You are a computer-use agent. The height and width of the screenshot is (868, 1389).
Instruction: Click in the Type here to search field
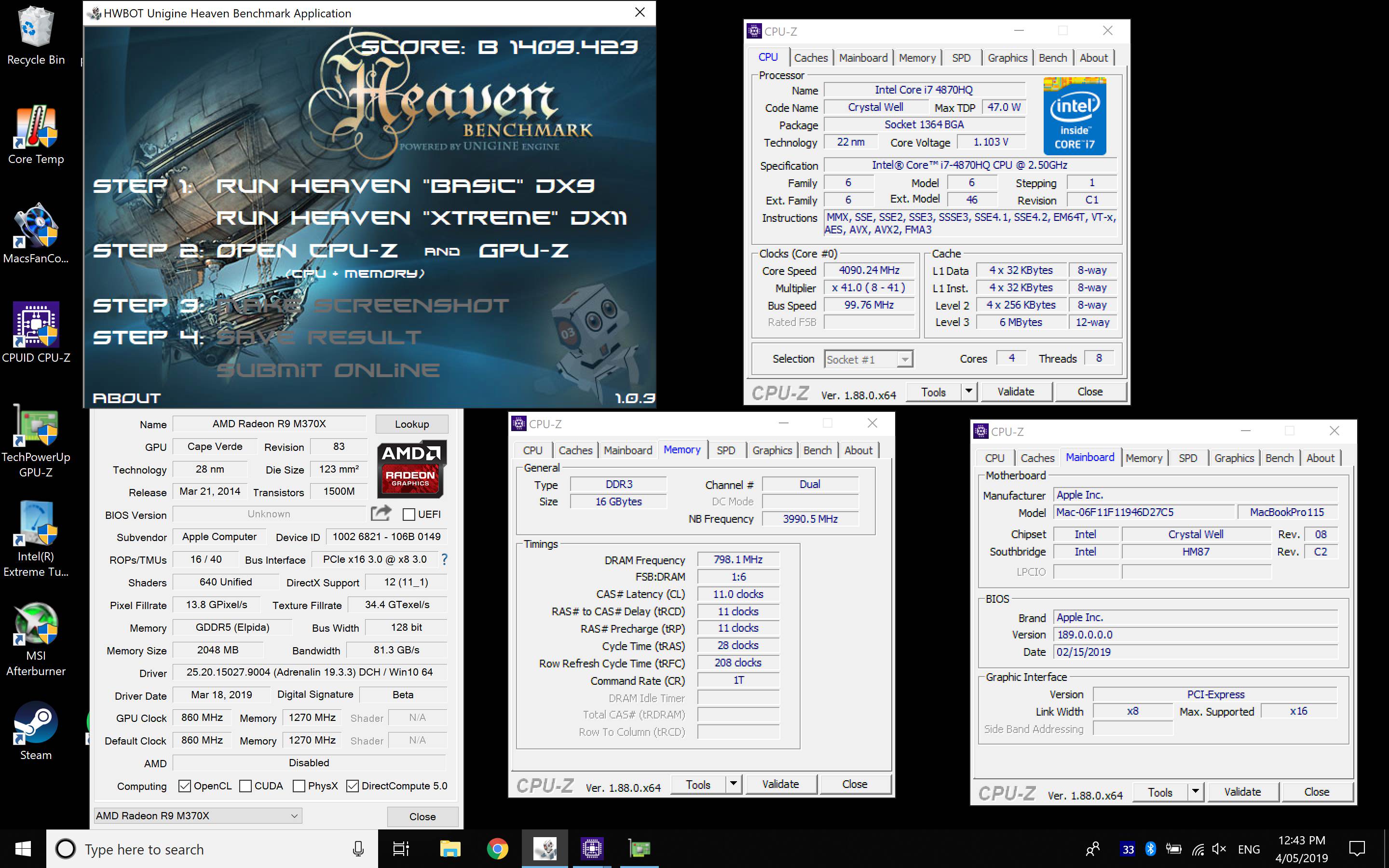click(x=212, y=849)
